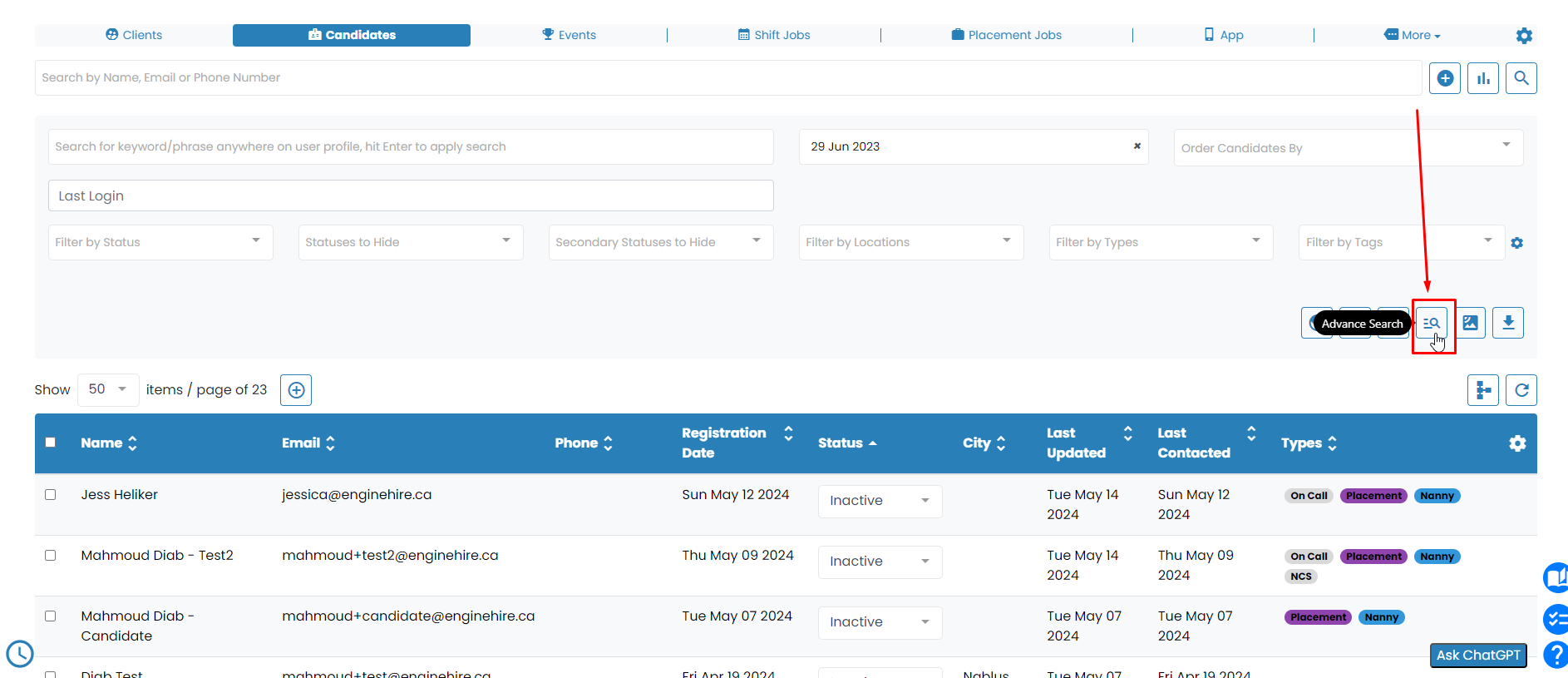The height and width of the screenshot is (678, 1568).
Task: Expand the Filter by Status dropdown
Action: click(160, 242)
